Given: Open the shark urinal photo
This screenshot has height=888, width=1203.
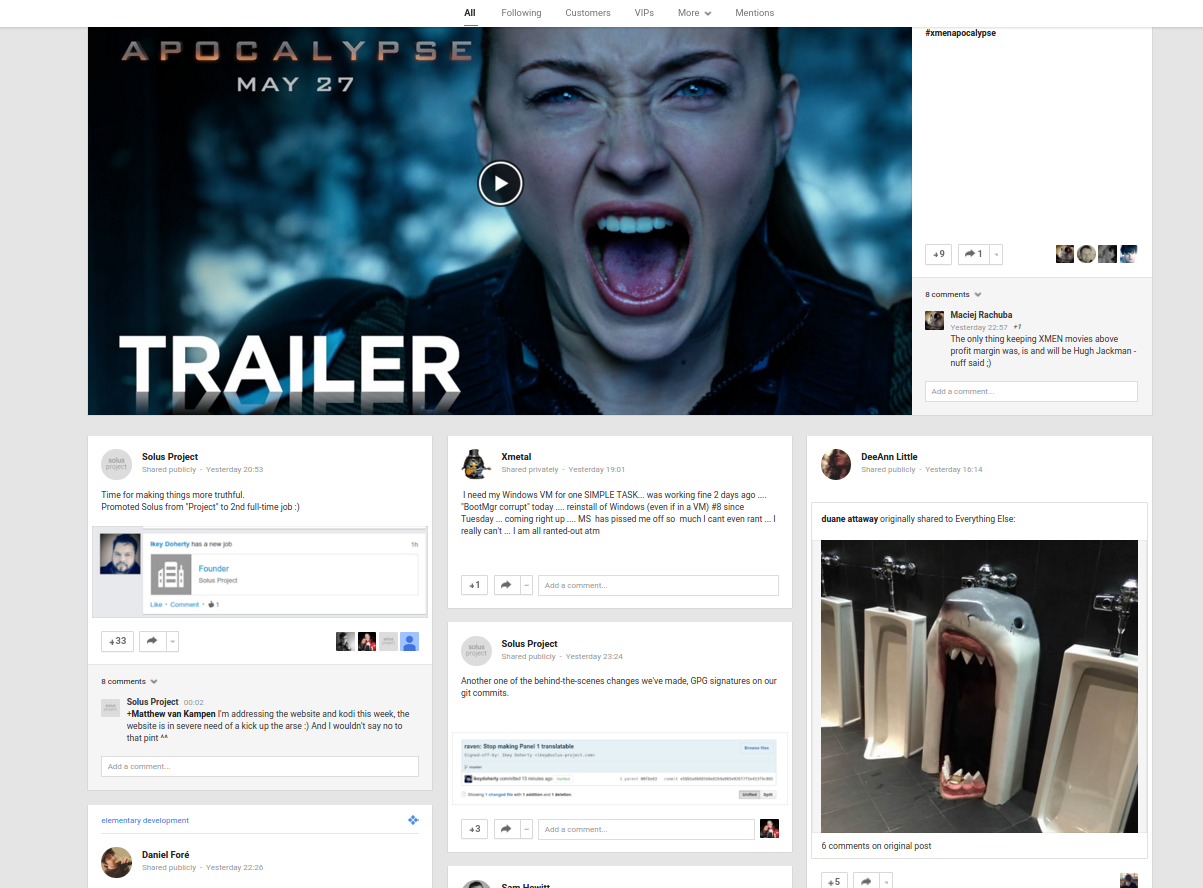Looking at the screenshot, I should click(979, 686).
